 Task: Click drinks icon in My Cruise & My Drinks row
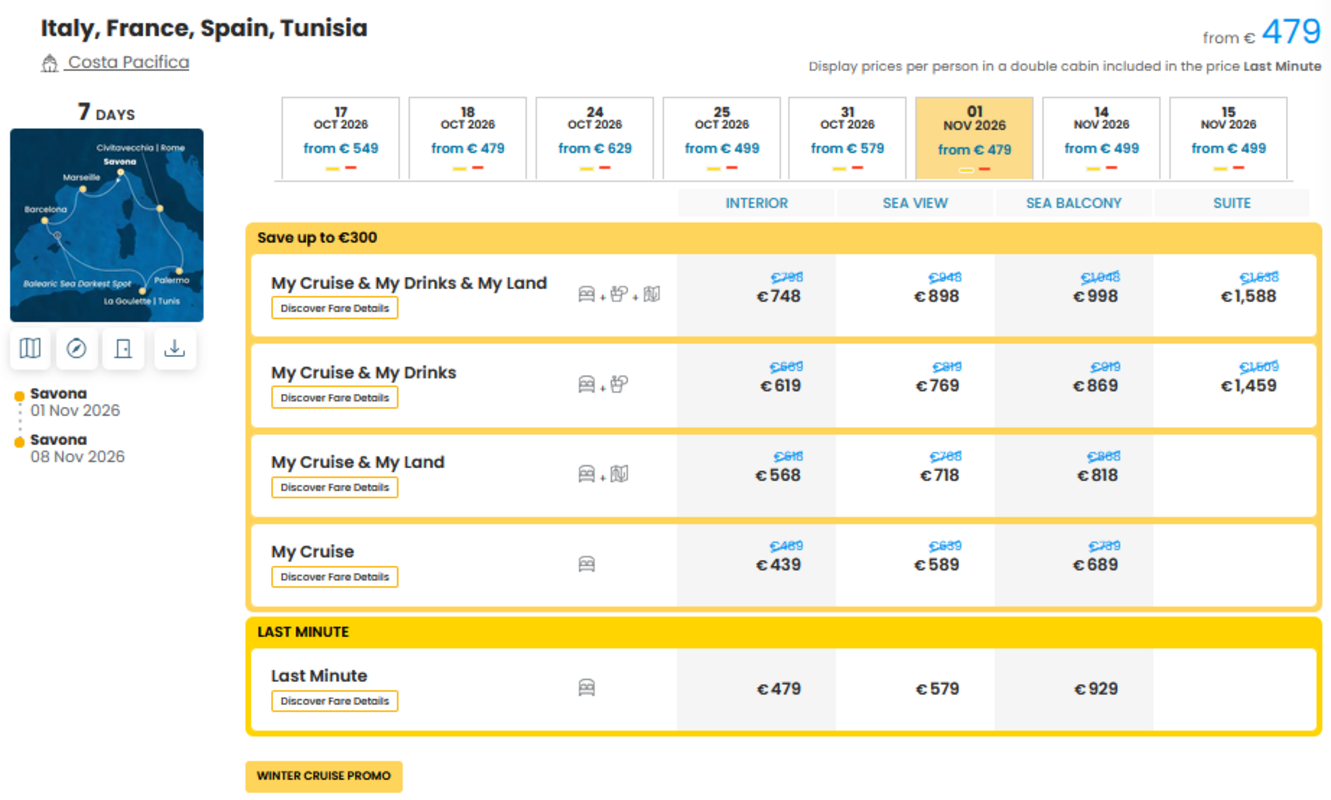click(x=620, y=384)
